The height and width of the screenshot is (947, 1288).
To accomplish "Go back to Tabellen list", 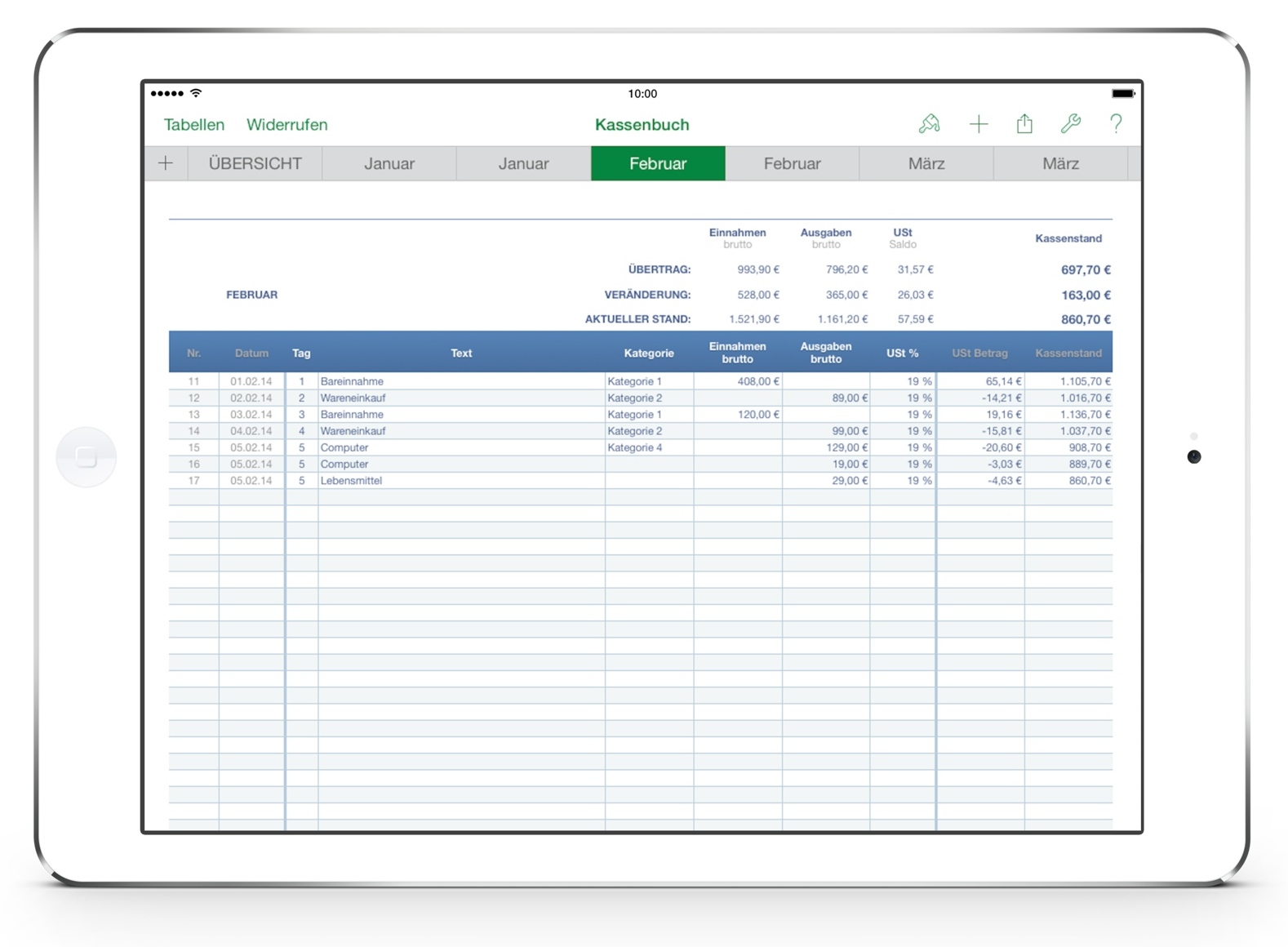I will click(x=194, y=125).
